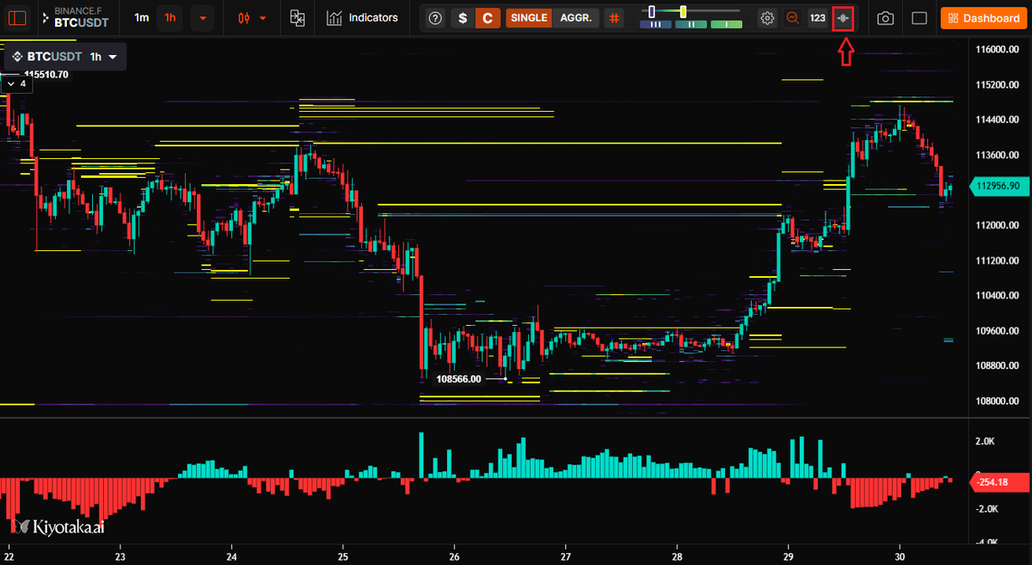
Task: Toggle the orange grid hash icon
Action: point(614,18)
